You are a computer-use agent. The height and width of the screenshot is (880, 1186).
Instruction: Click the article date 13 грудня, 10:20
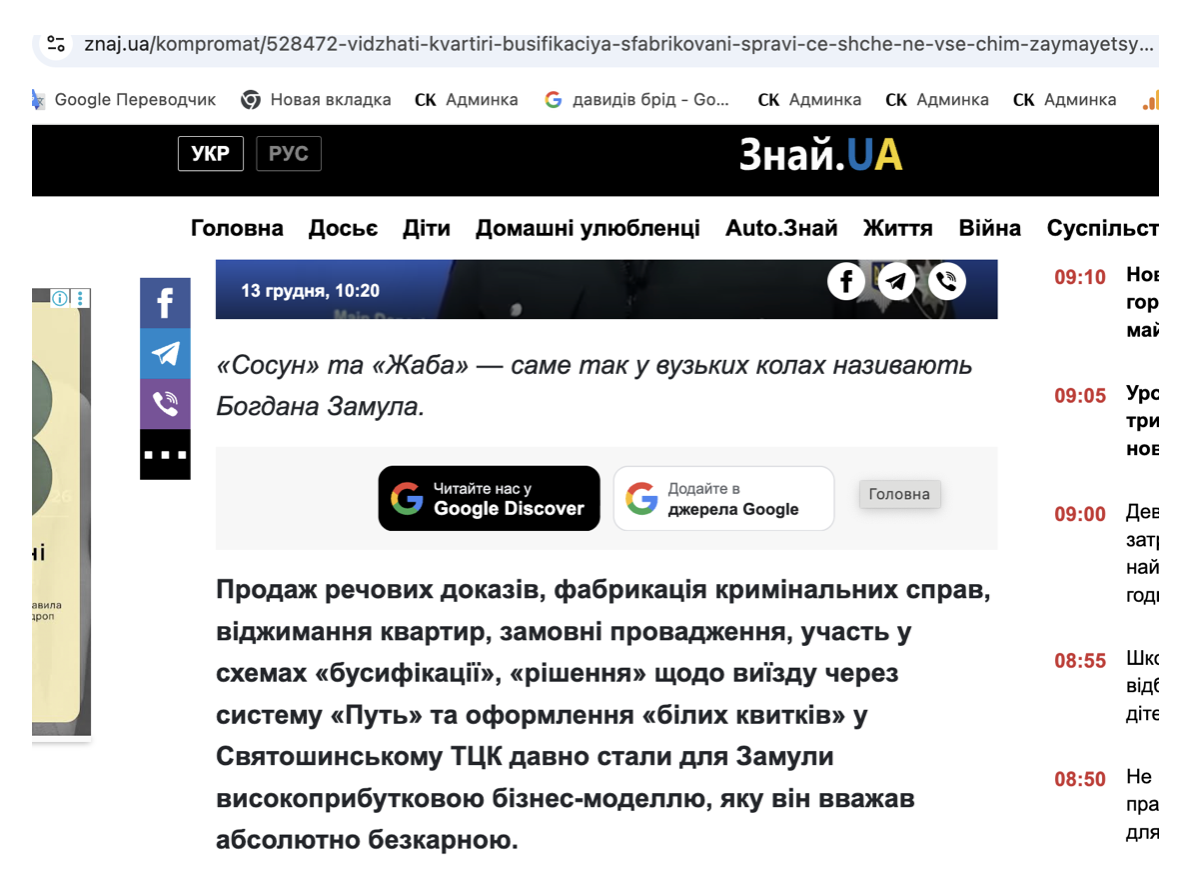pyautogui.click(x=310, y=291)
